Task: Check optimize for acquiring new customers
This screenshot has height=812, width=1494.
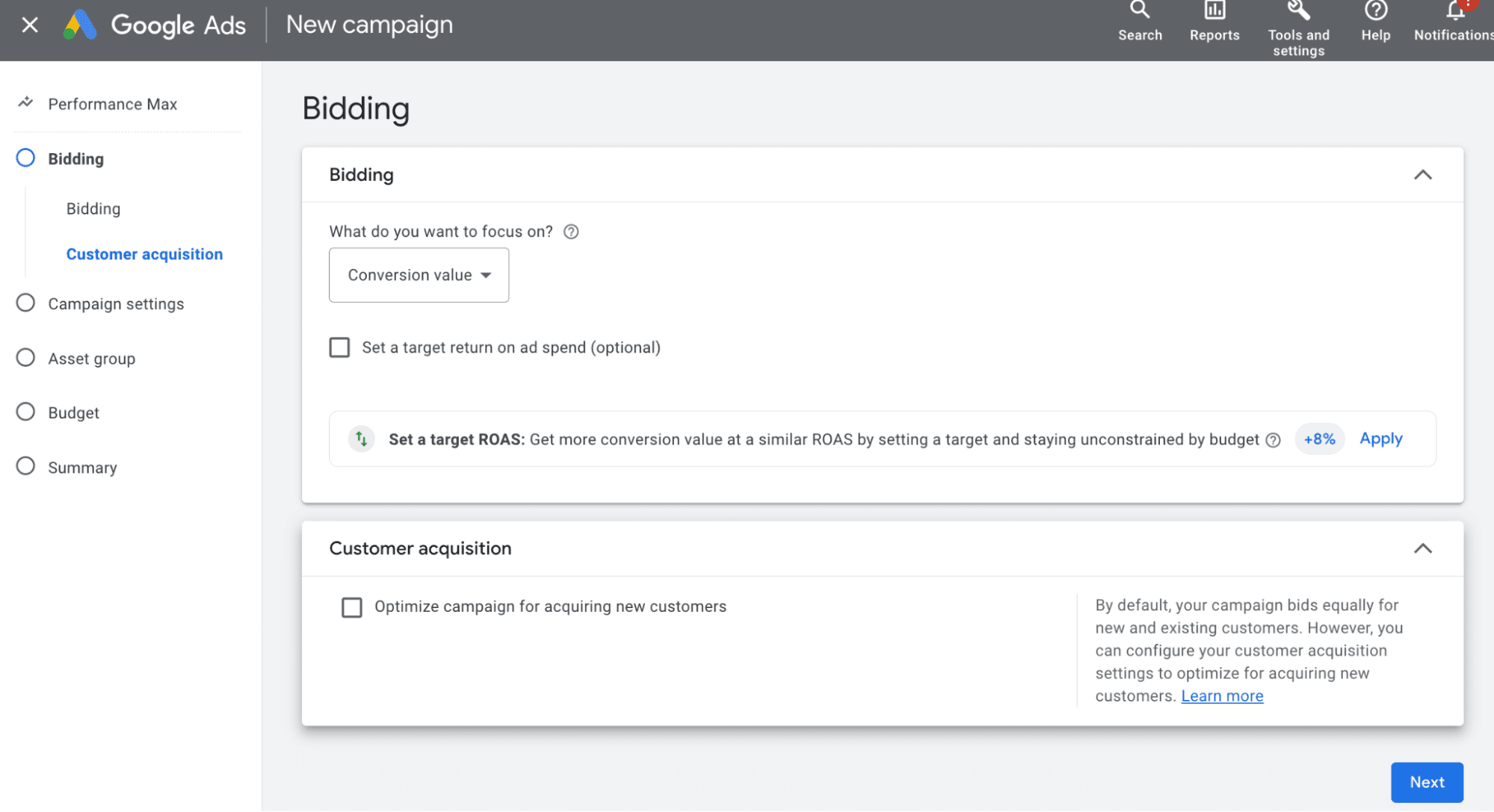Action: click(351, 607)
